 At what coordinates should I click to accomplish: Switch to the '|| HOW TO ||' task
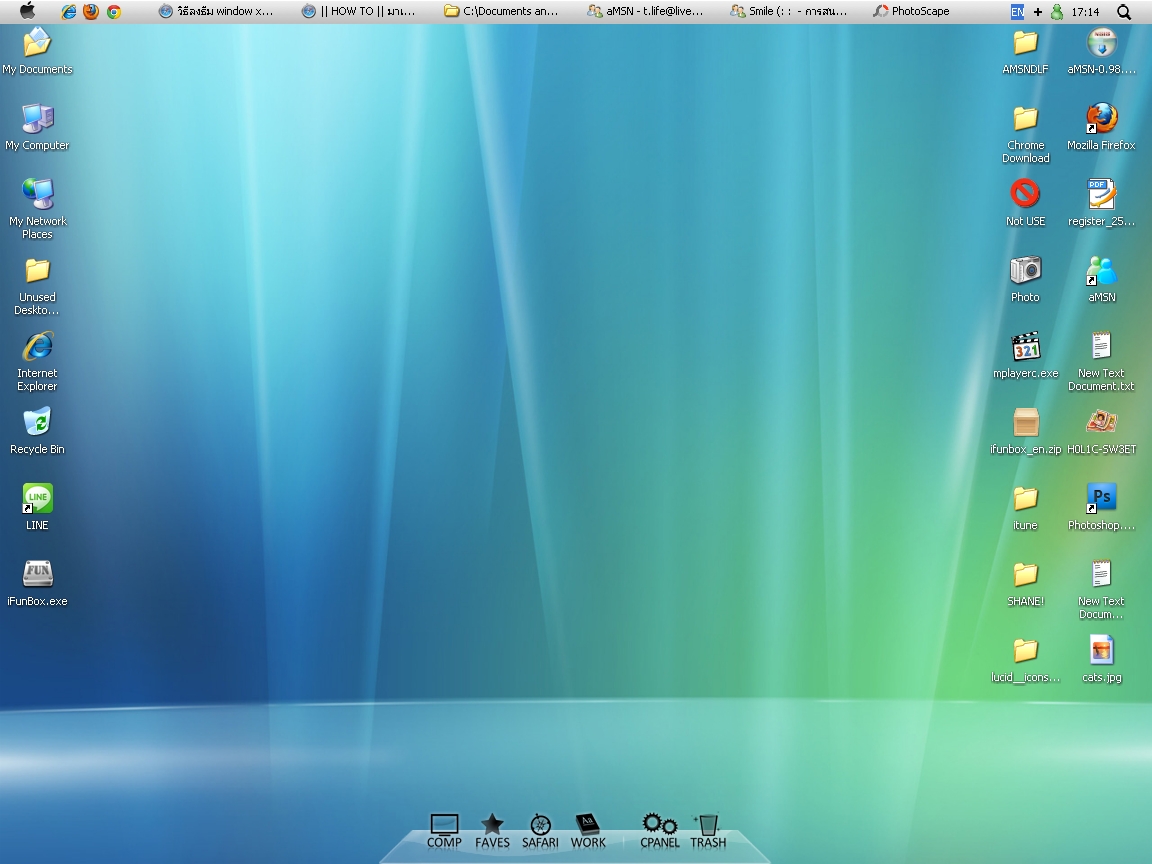click(x=360, y=11)
